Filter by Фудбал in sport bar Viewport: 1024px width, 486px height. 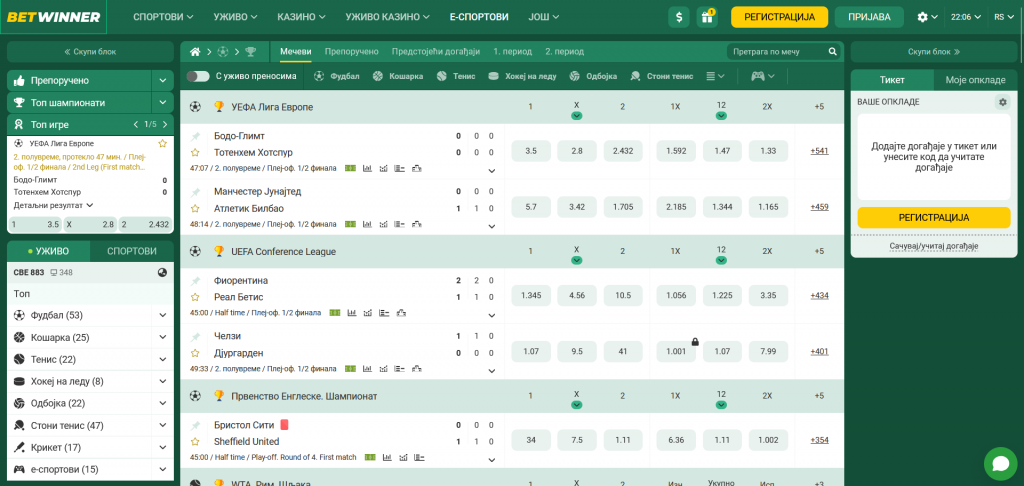tap(337, 76)
